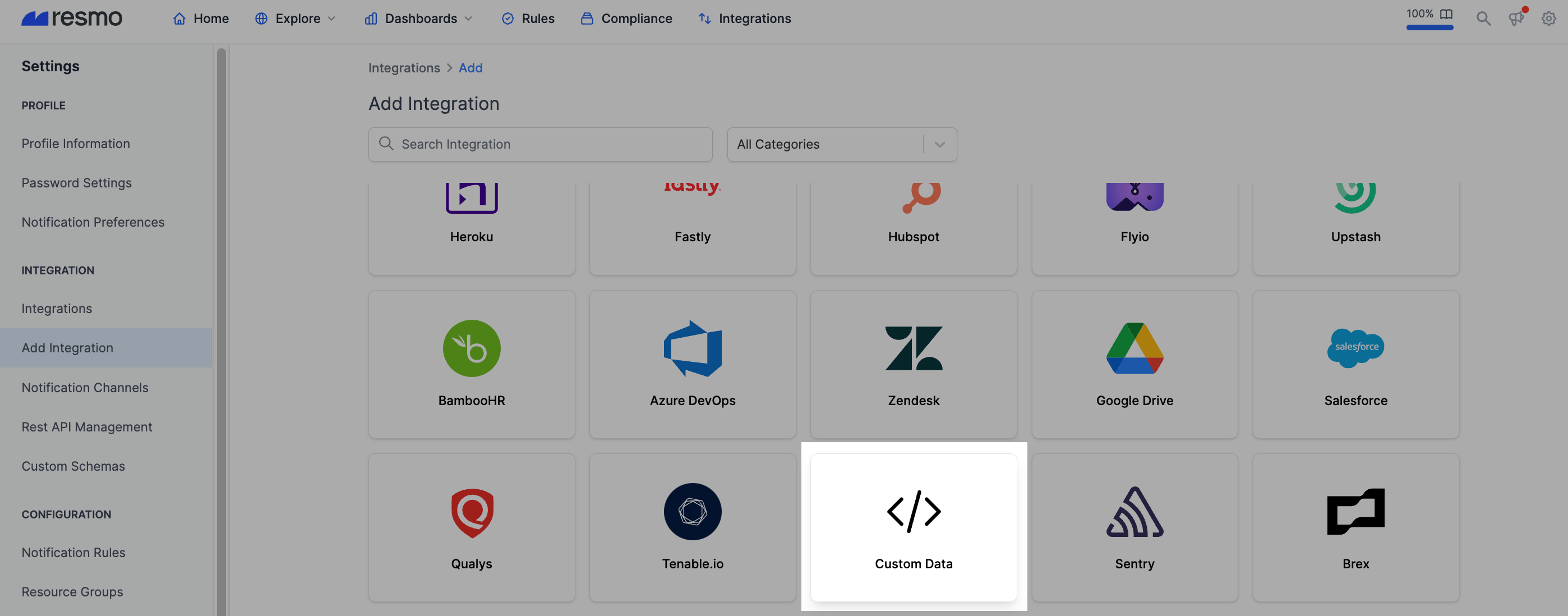This screenshot has height=616, width=1568.
Task: Click the Salesforce cloud logo
Action: (1355, 348)
